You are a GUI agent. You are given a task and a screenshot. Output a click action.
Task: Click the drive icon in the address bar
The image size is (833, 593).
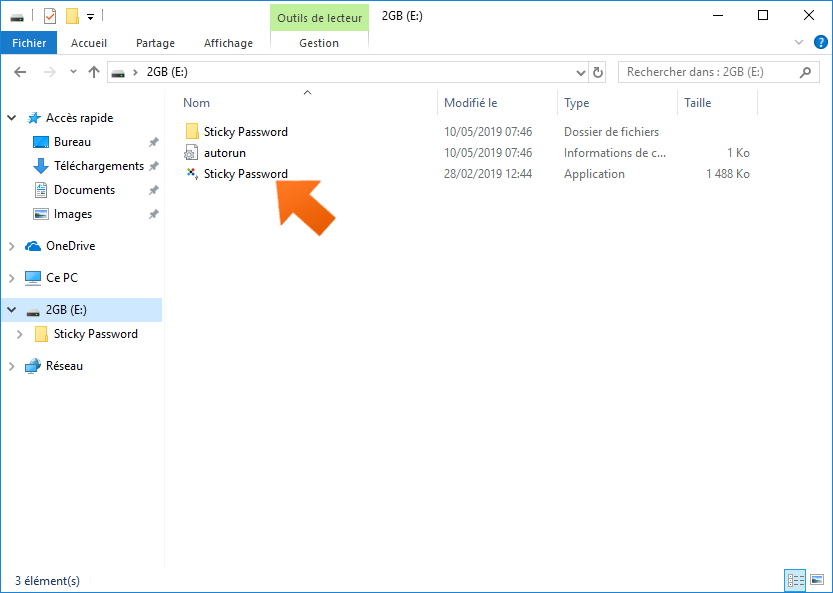(x=118, y=73)
